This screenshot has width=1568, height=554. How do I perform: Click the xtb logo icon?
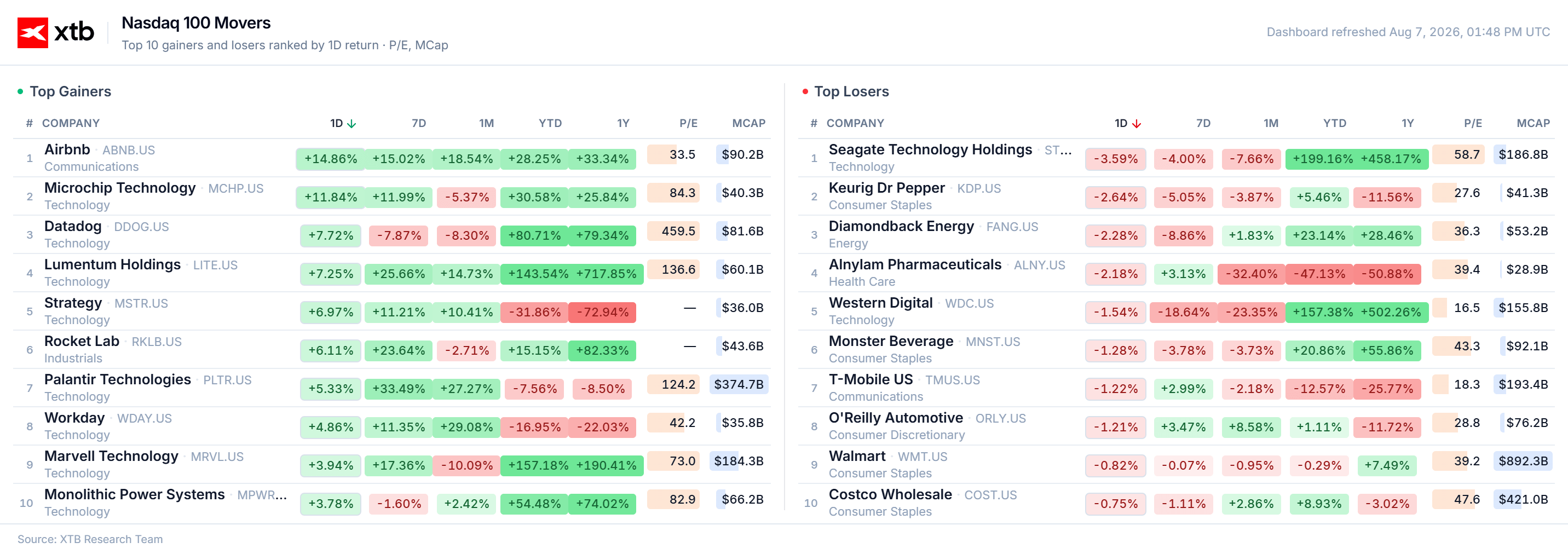pos(32,32)
